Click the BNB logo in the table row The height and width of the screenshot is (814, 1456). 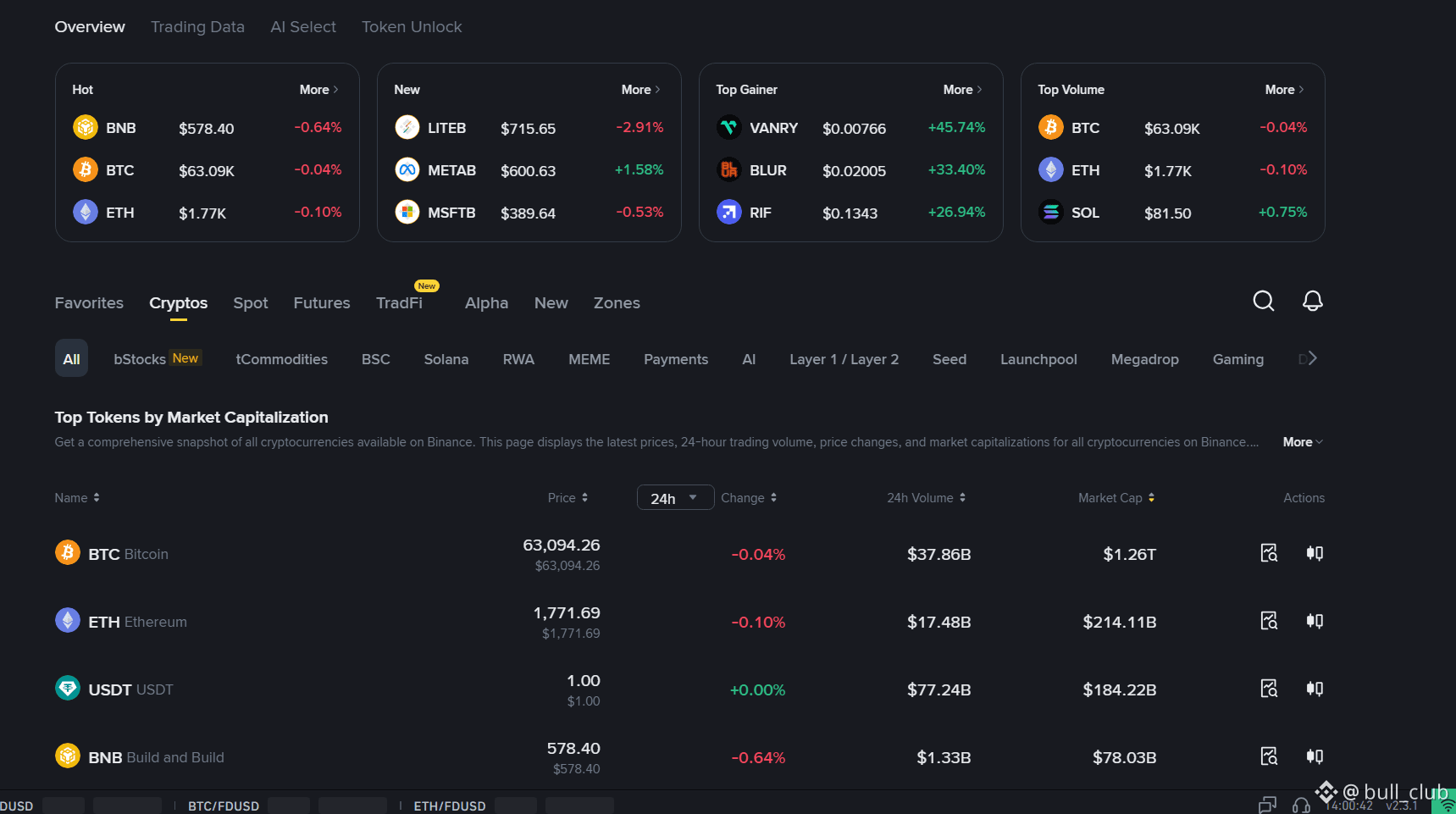68,756
